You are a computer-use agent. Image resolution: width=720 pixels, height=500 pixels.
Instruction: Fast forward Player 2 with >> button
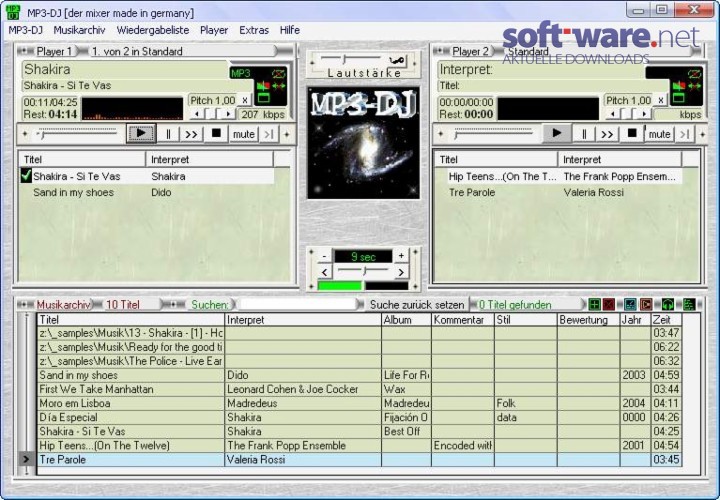[x=607, y=134]
